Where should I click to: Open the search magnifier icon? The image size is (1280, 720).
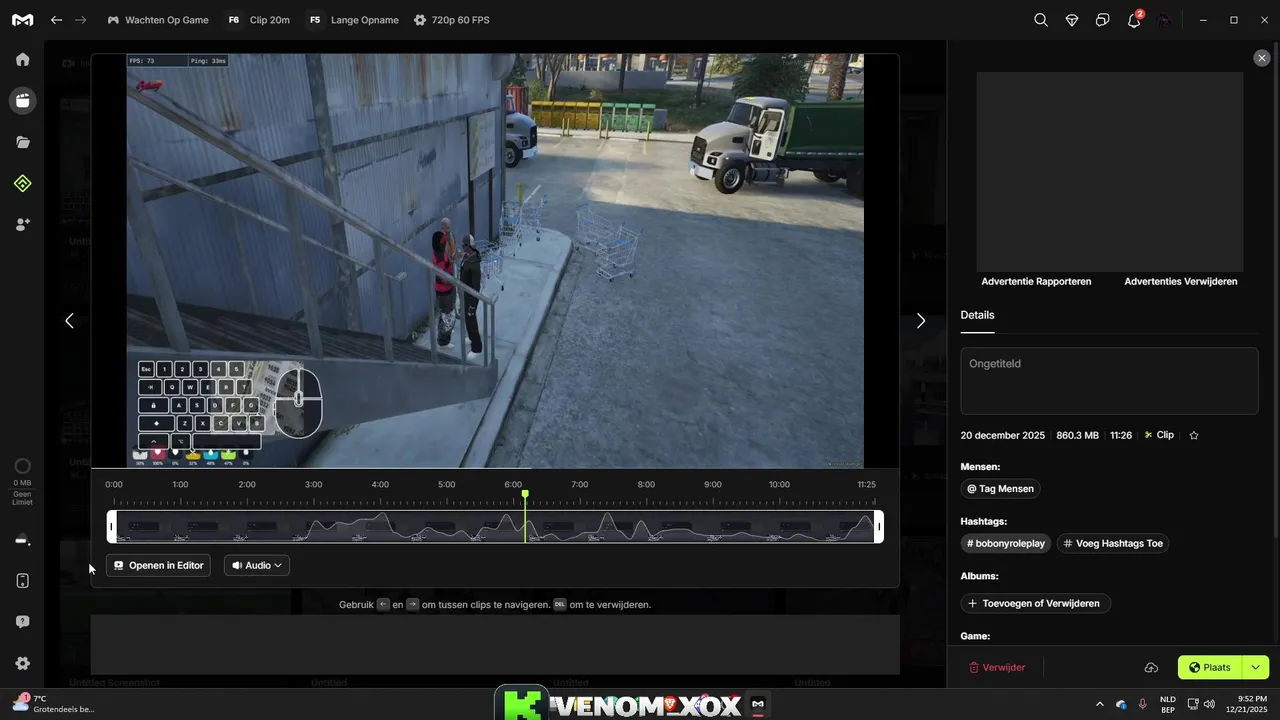tap(1041, 20)
